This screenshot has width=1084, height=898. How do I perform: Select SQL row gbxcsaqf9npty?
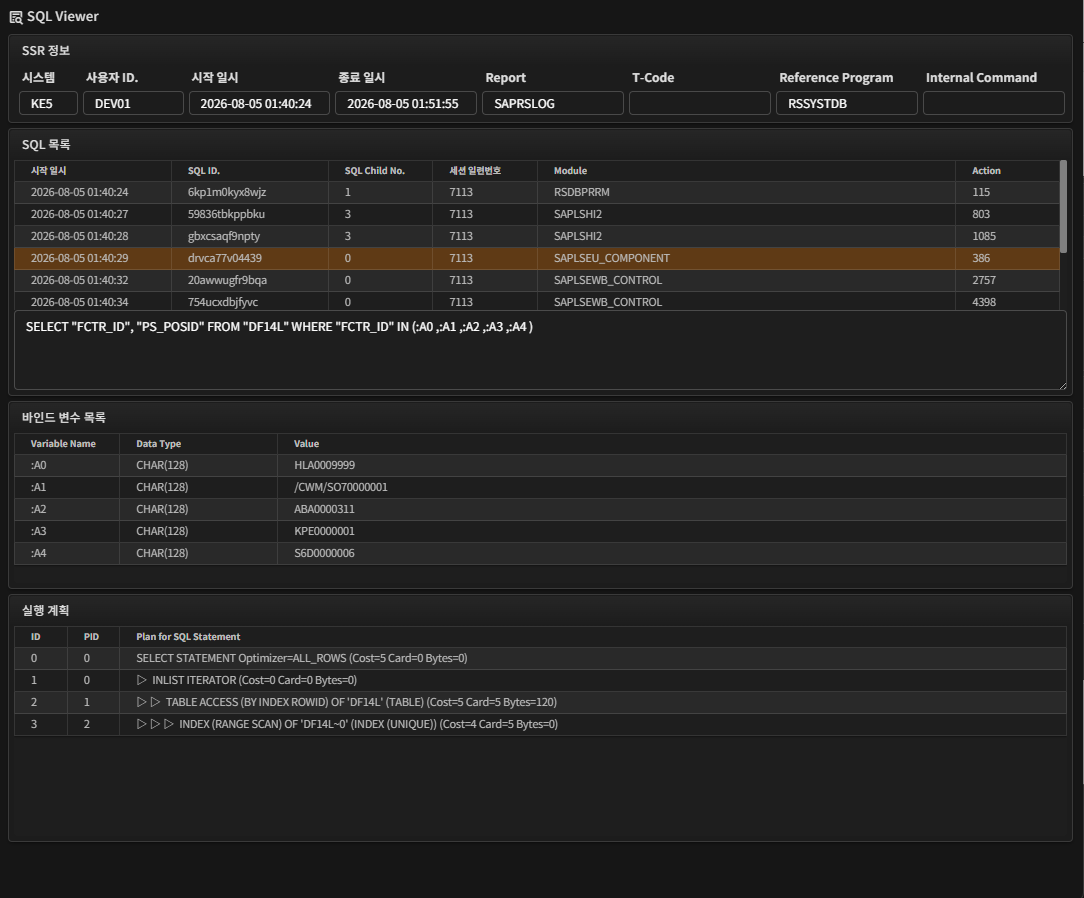pos(536,236)
